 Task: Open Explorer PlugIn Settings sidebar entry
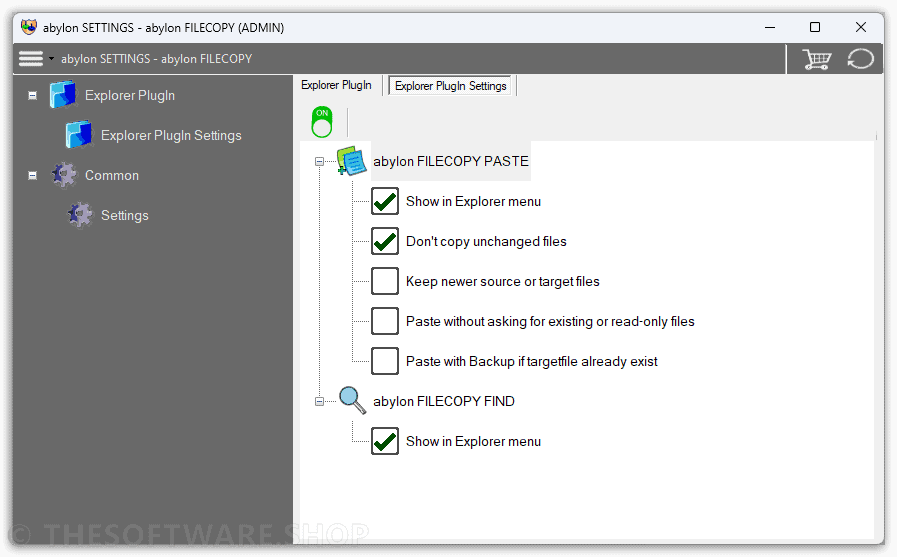pyautogui.click(x=171, y=136)
